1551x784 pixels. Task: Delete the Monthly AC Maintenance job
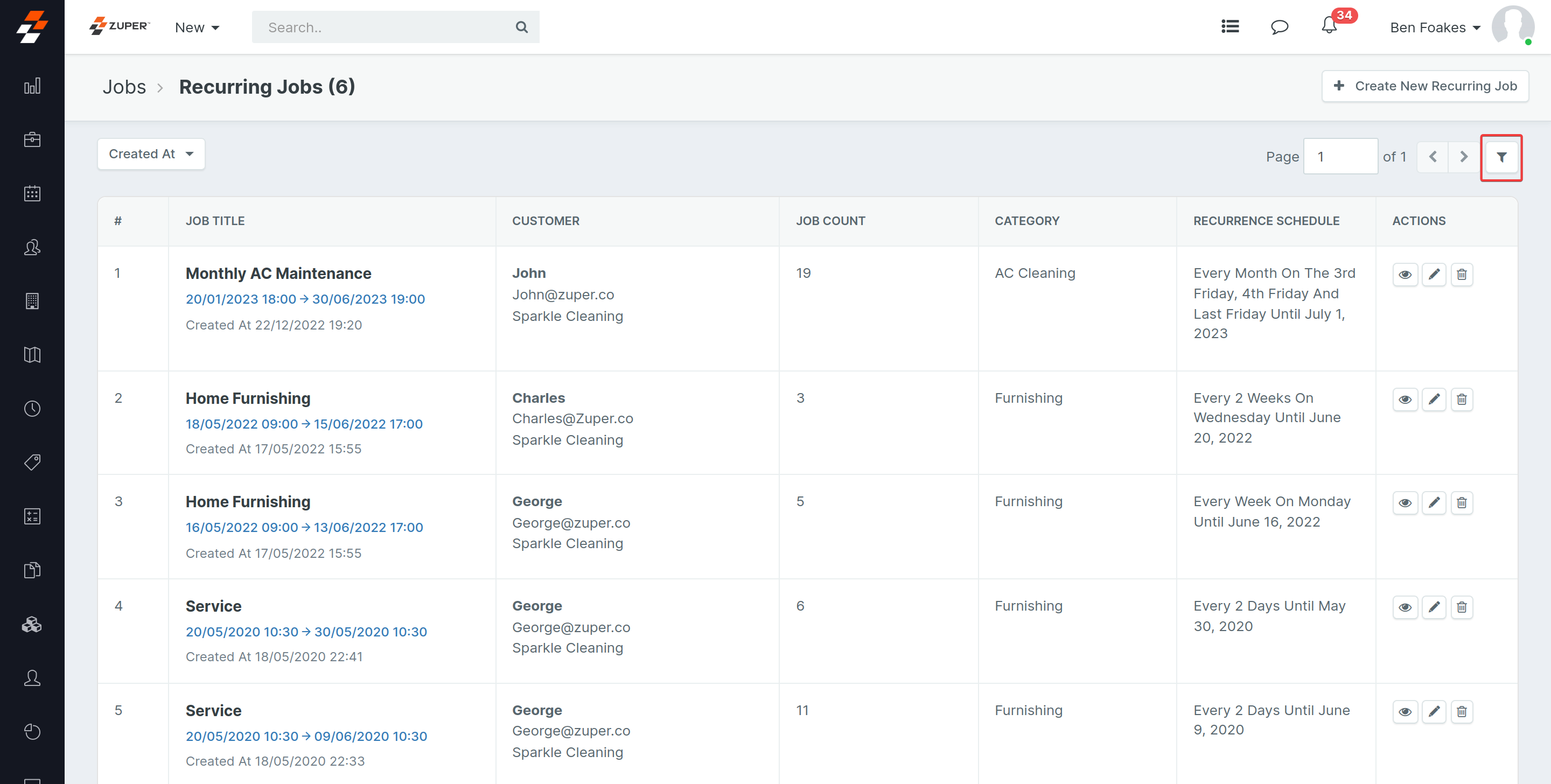(1461, 275)
